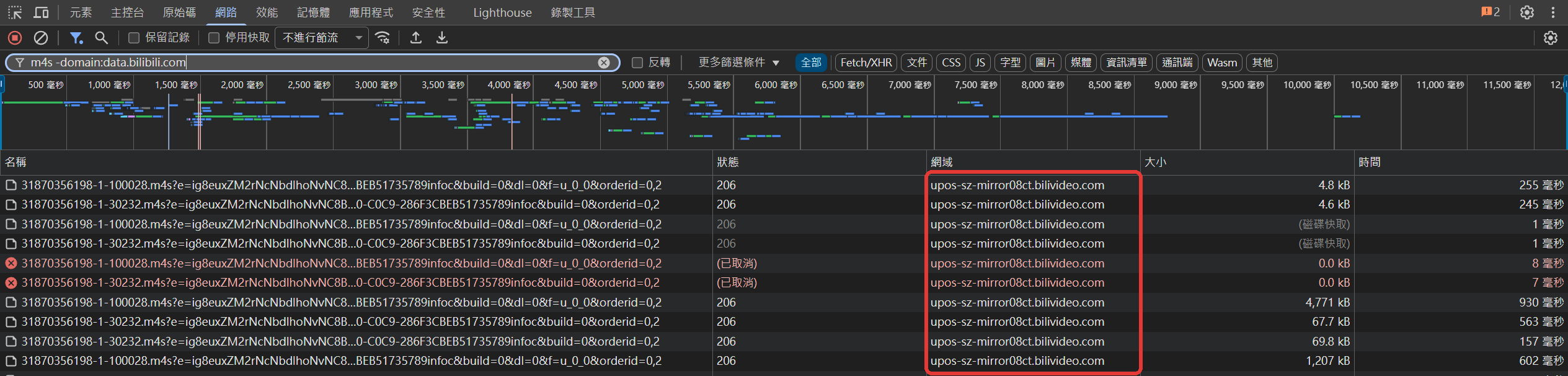Viewport: 1568px width, 376px height.
Task: Select the request sized 4,771 kB
Action: pyautogui.click(x=784, y=303)
